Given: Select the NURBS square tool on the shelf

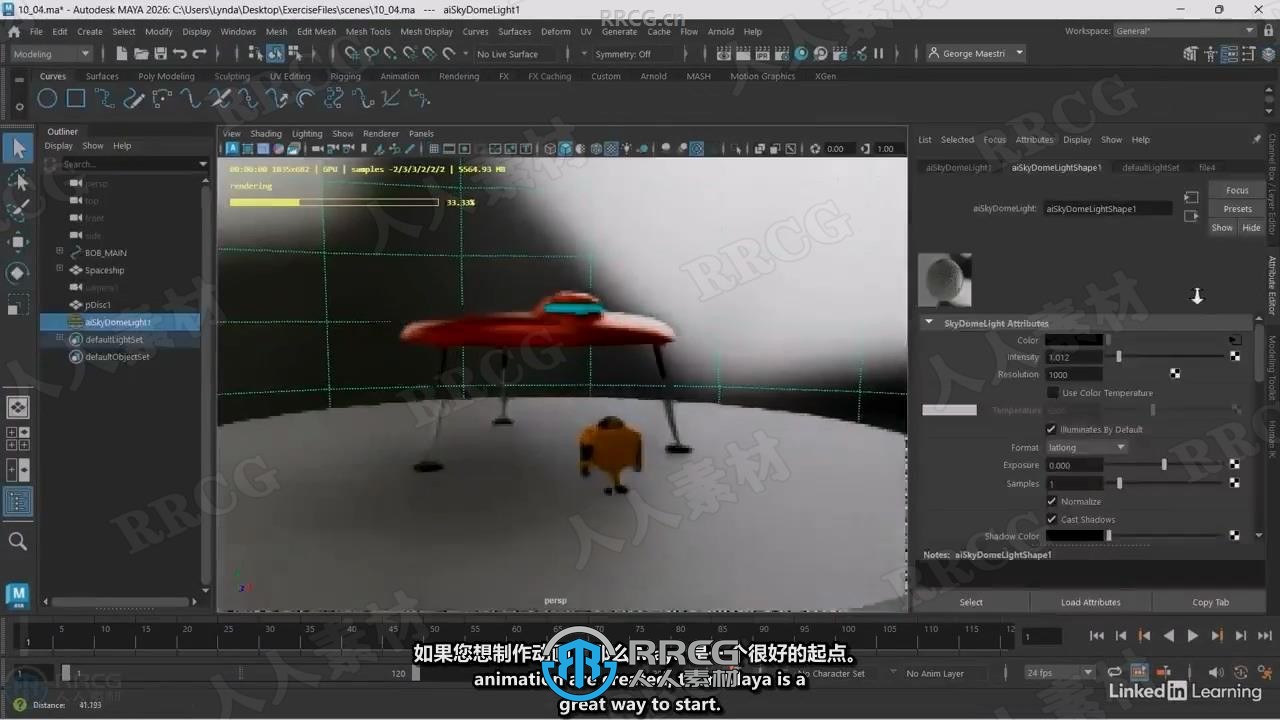Looking at the screenshot, I should [x=76, y=98].
